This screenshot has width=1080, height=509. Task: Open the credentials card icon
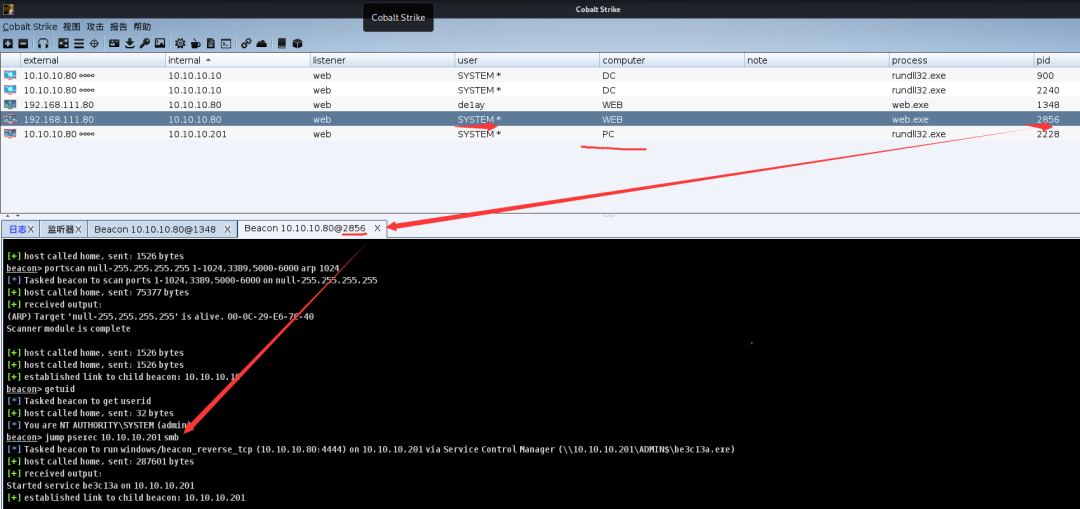tap(114, 43)
